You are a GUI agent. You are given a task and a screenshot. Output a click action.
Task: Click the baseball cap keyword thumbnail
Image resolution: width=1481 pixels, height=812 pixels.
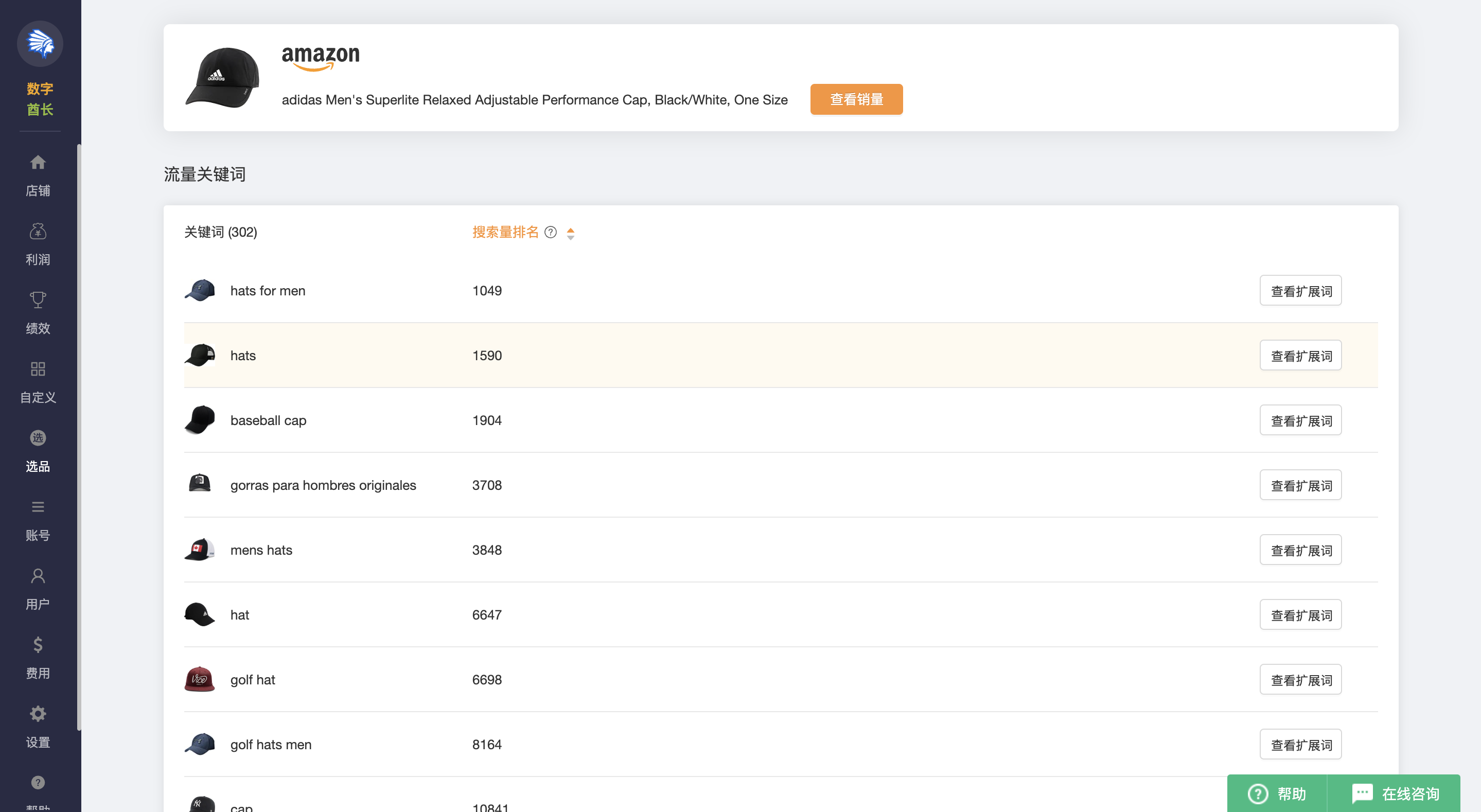pos(200,420)
